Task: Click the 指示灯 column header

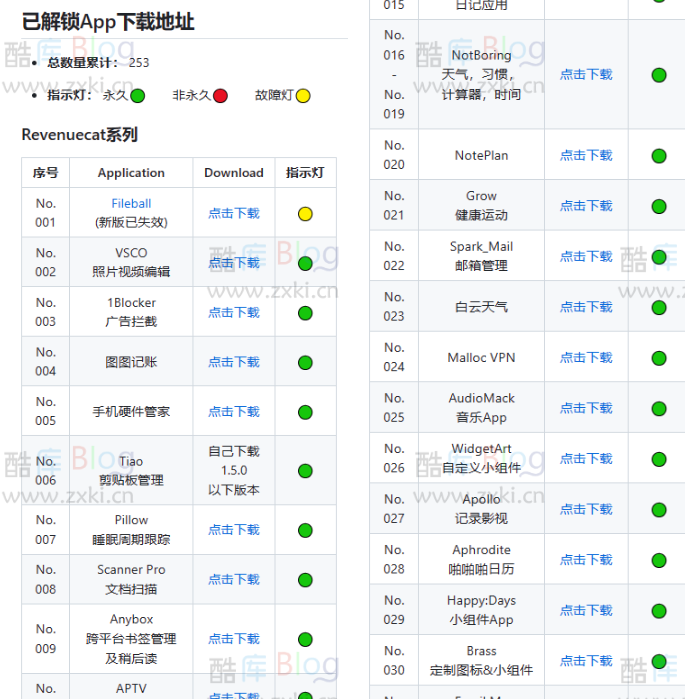Action: click(x=305, y=173)
